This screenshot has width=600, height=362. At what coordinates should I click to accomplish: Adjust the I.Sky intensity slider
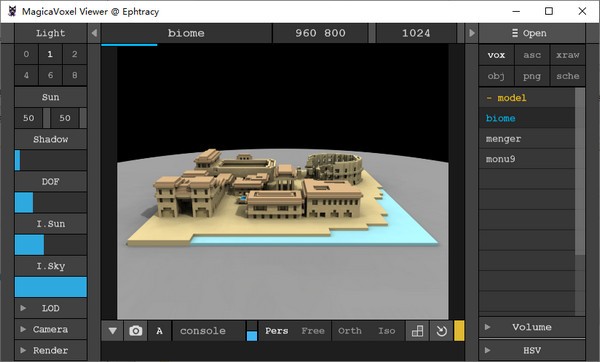click(51, 287)
